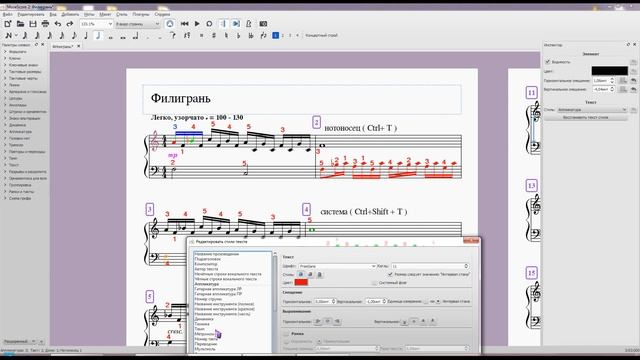The height and width of the screenshot is (360, 640).
Task: Select Подзаголовок in text styles list
Action: coord(207,259)
